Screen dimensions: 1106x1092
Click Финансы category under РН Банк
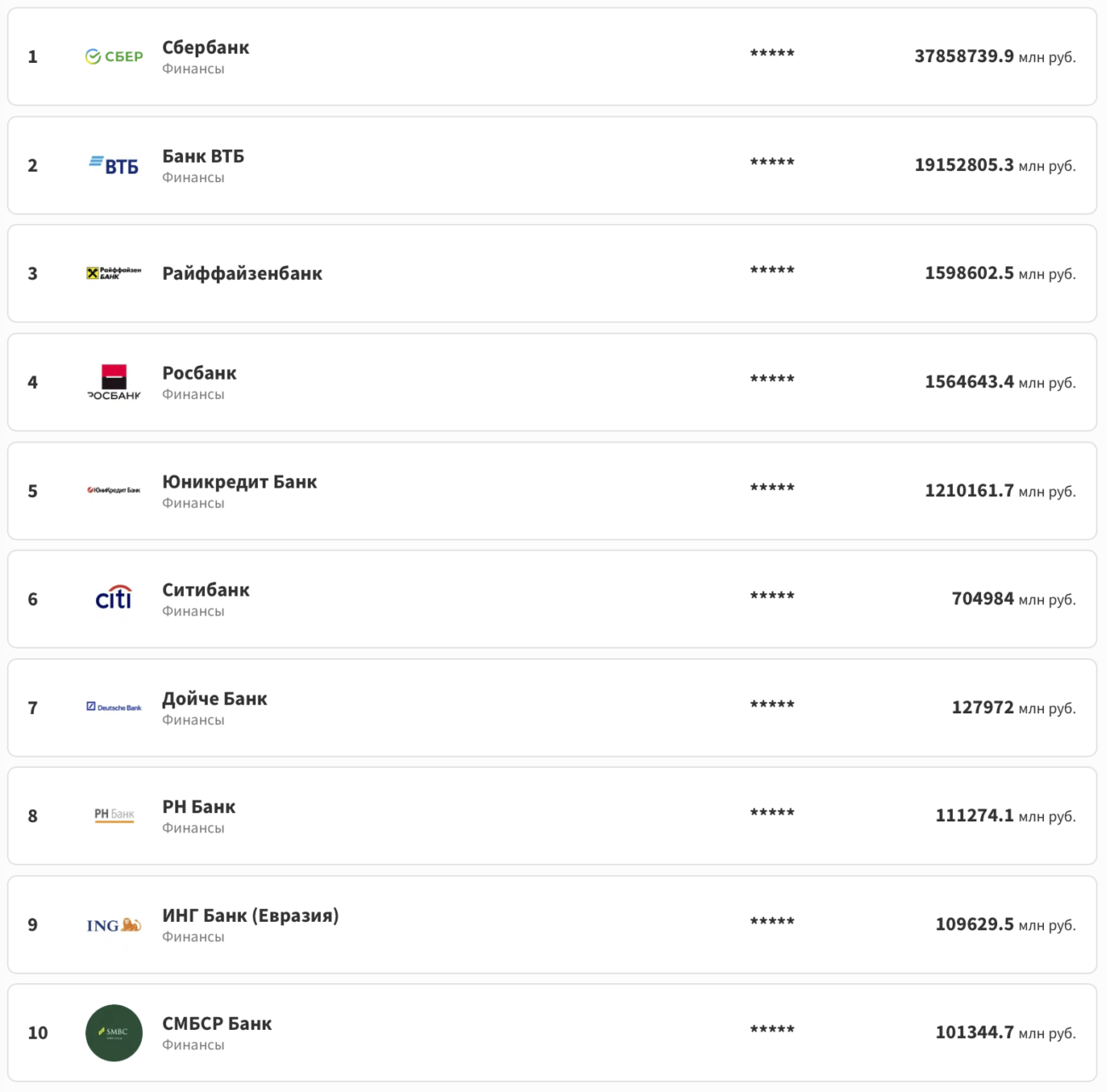coord(193,828)
